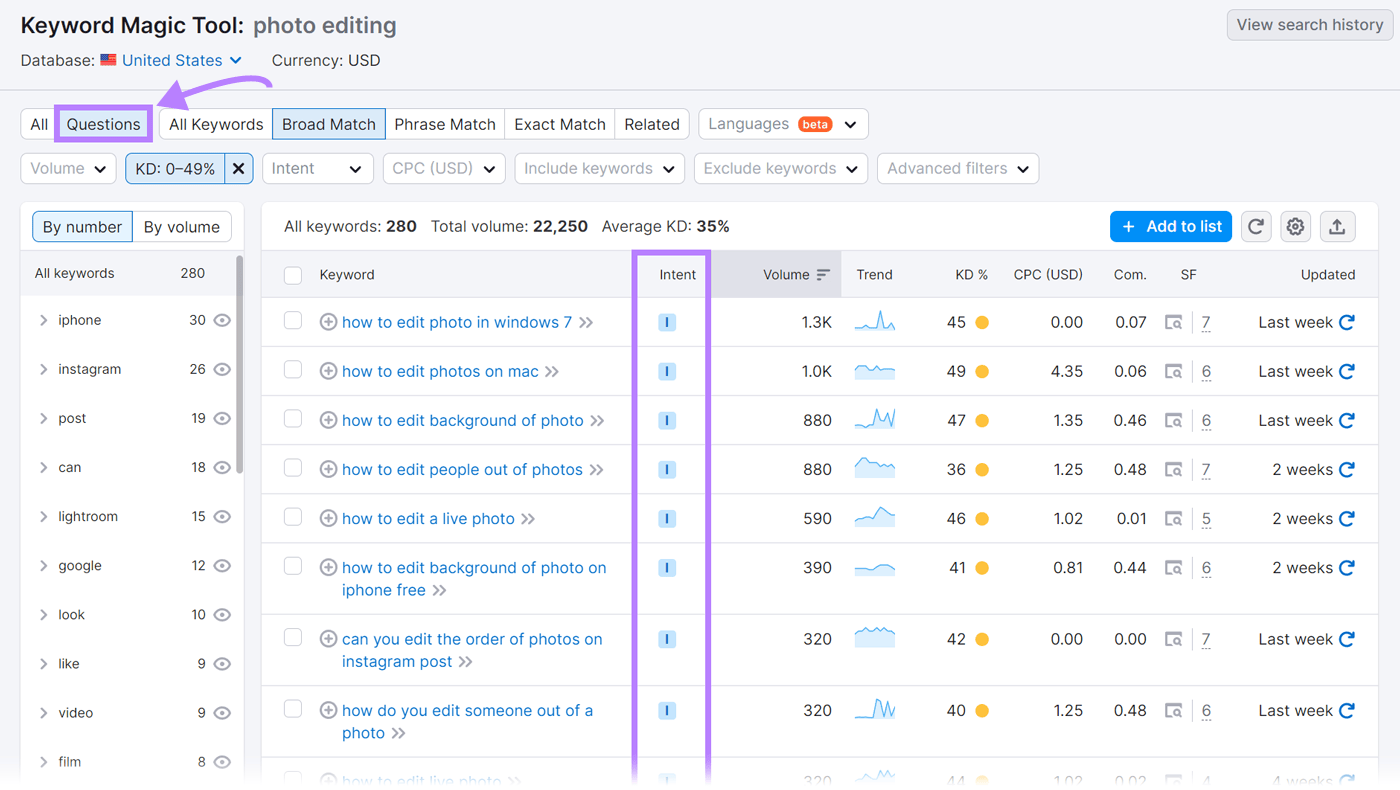Click plus icon beside 'how to edit a live photo'
This screenshot has height=790, width=1400.
click(x=328, y=518)
